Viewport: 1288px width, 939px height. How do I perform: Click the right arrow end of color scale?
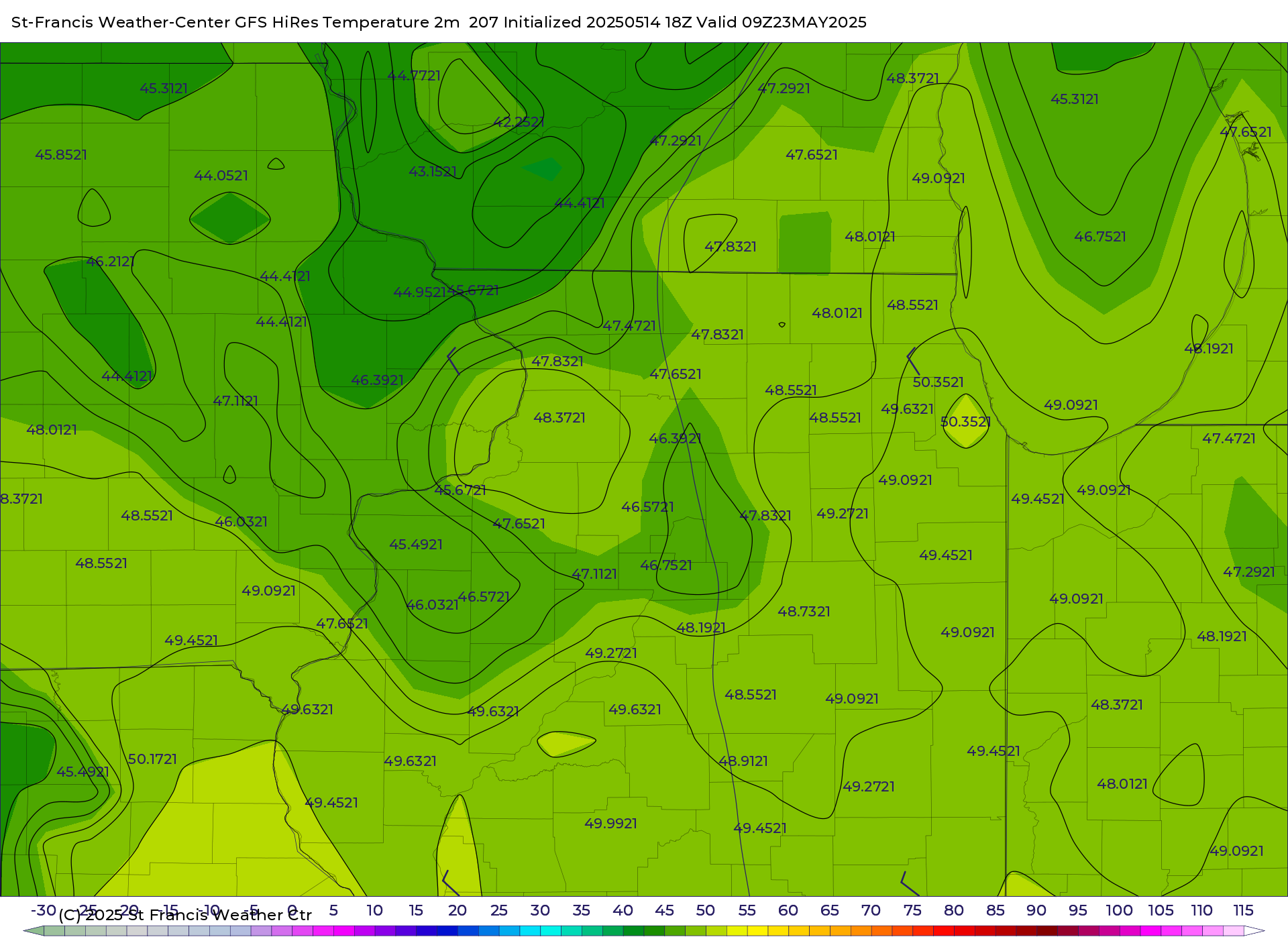coord(1255,932)
